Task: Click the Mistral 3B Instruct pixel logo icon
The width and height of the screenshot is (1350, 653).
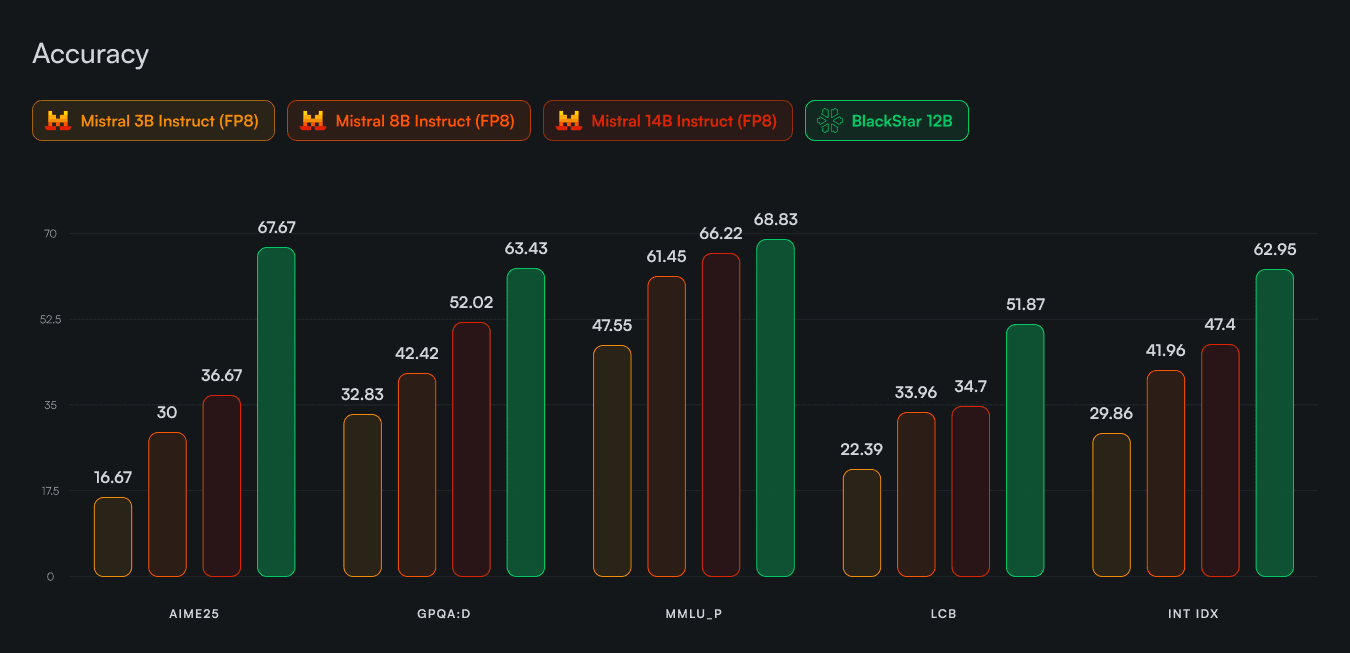Action: pos(58,121)
